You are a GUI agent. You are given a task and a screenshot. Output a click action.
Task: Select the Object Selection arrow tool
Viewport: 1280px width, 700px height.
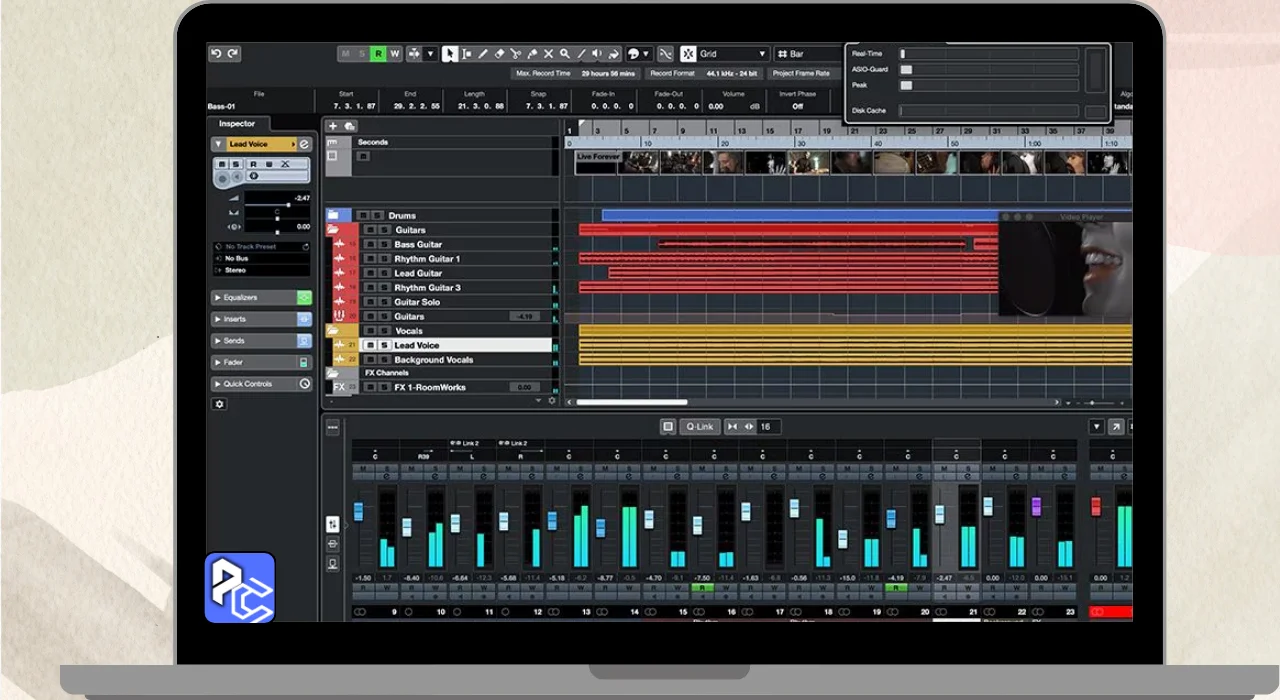(450, 54)
